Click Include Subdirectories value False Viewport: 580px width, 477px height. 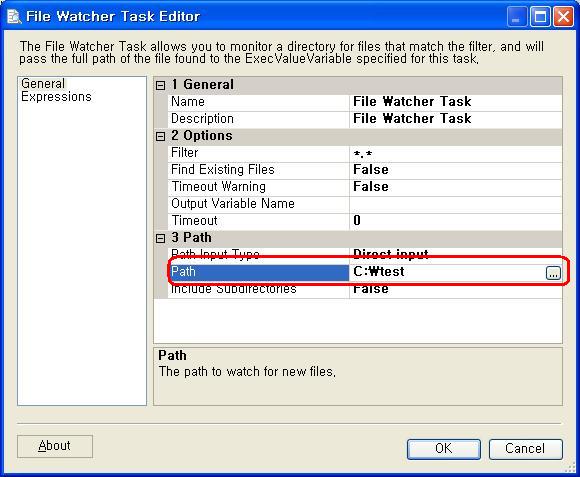[455, 289]
